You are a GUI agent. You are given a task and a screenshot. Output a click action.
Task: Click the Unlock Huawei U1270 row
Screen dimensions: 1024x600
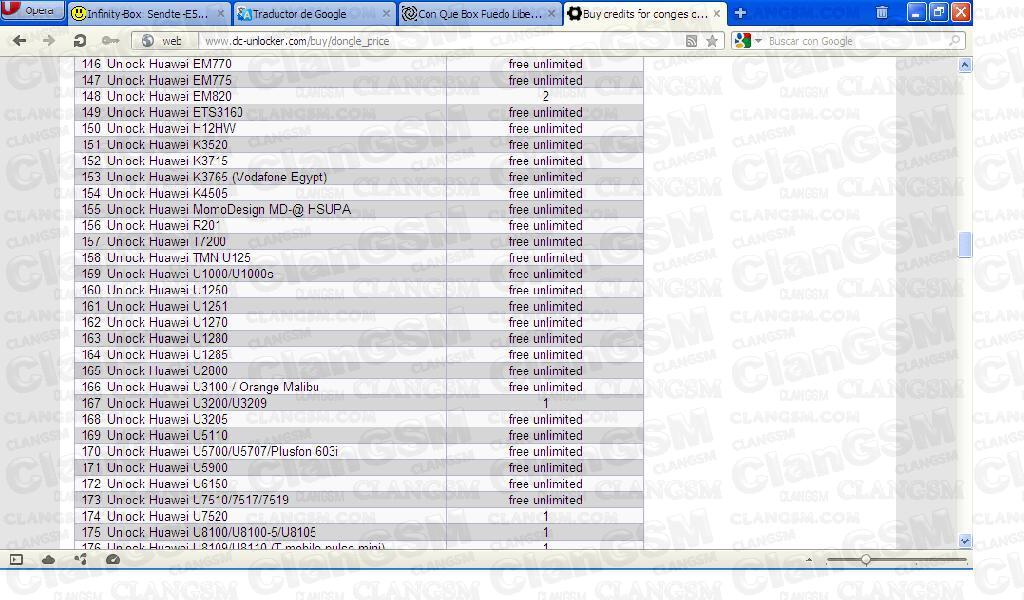click(359, 322)
